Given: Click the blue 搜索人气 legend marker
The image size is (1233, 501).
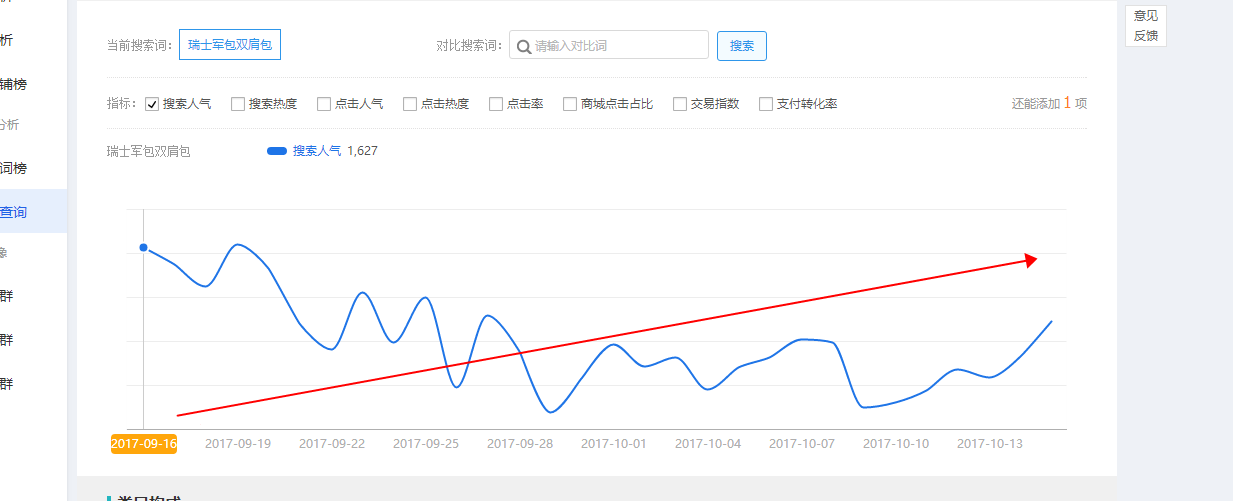Looking at the screenshot, I should (277, 151).
